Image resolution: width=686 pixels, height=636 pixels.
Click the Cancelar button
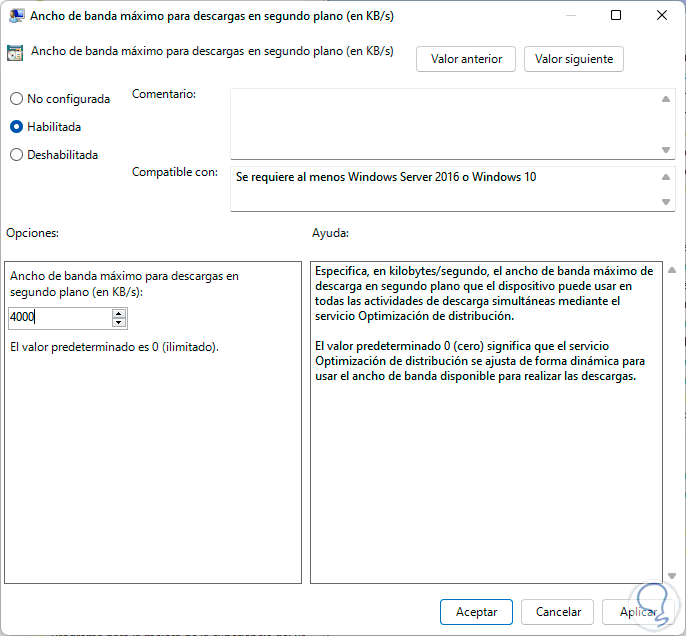[x=558, y=612]
